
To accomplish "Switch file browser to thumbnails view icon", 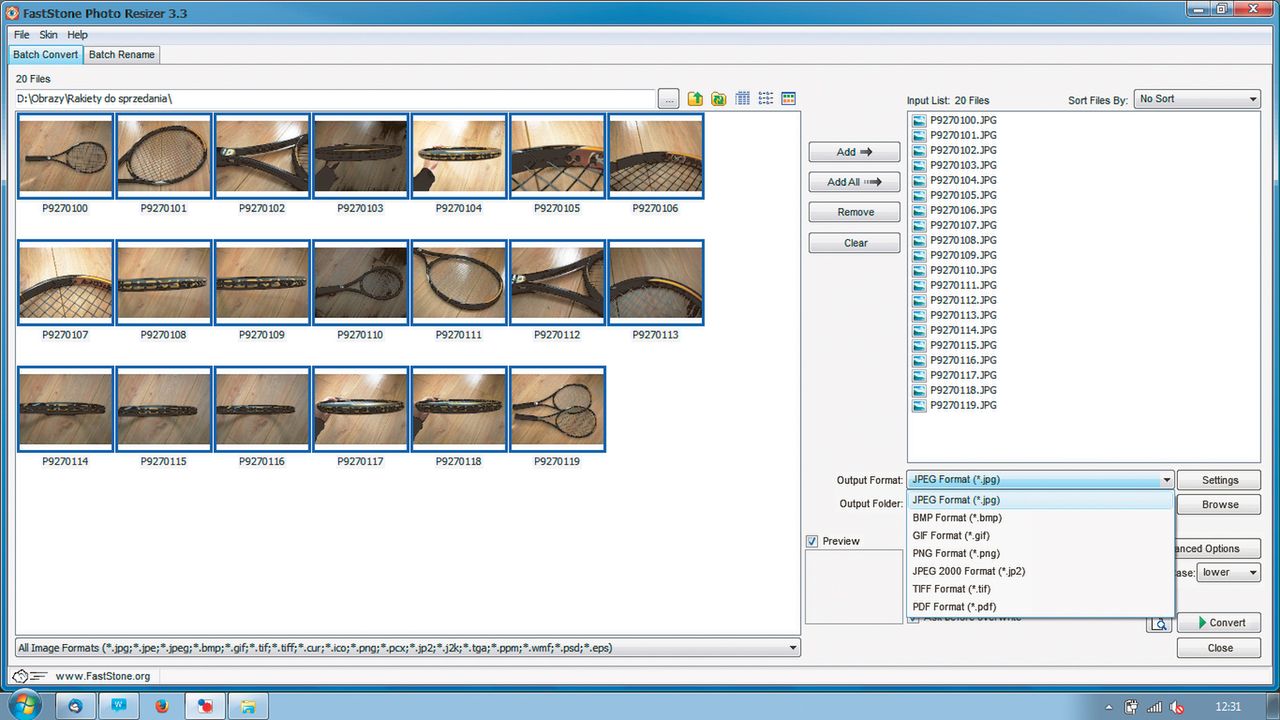I will [x=788, y=99].
